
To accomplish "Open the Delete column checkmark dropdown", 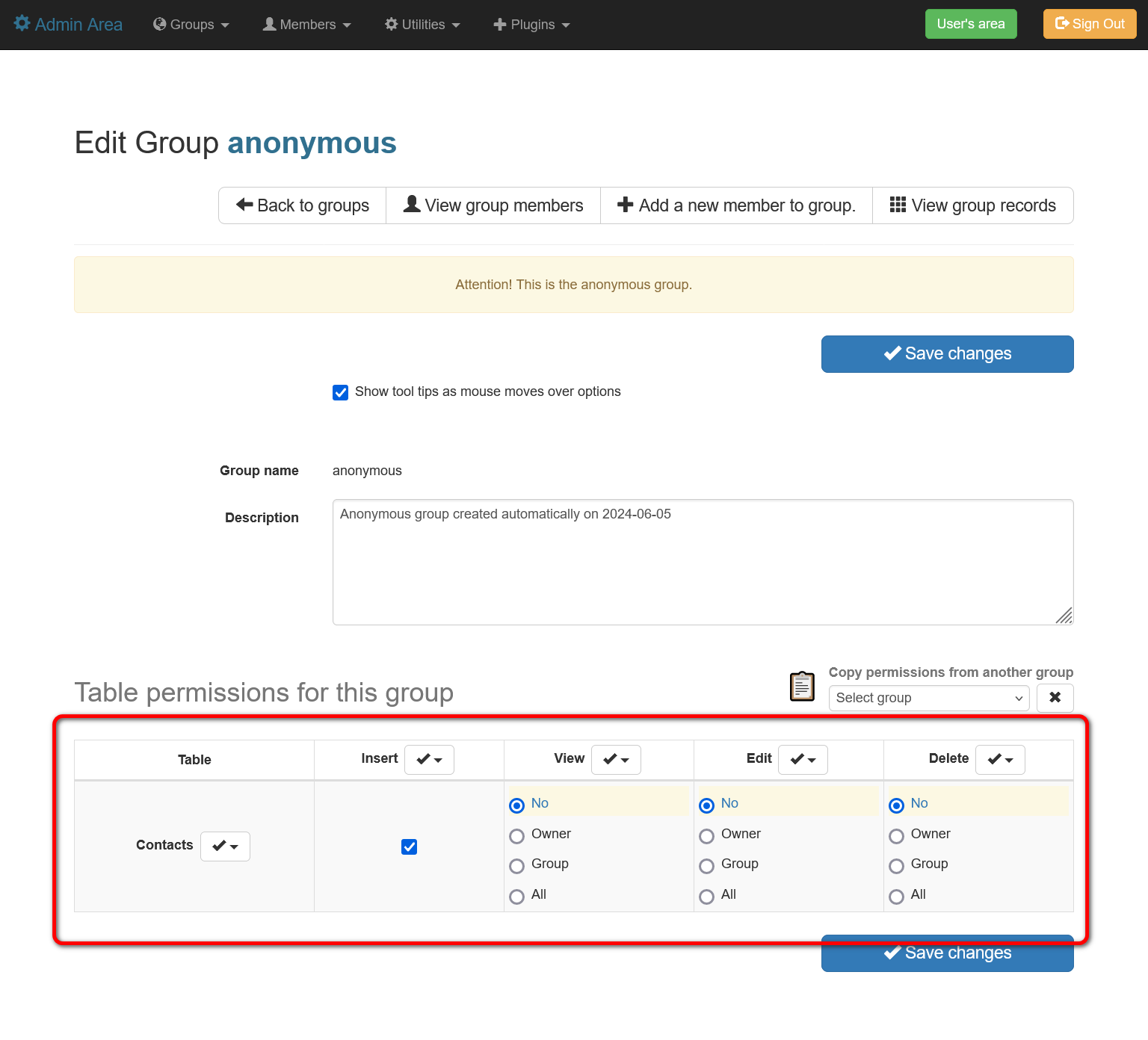I will [x=1000, y=760].
